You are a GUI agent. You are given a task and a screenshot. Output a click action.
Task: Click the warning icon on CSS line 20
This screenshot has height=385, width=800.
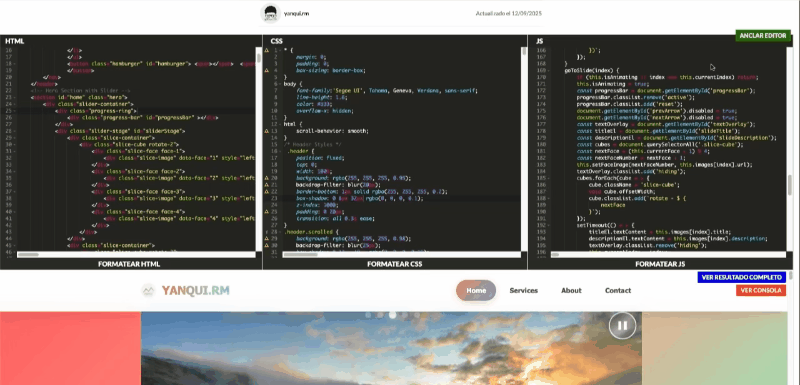point(267,178)
